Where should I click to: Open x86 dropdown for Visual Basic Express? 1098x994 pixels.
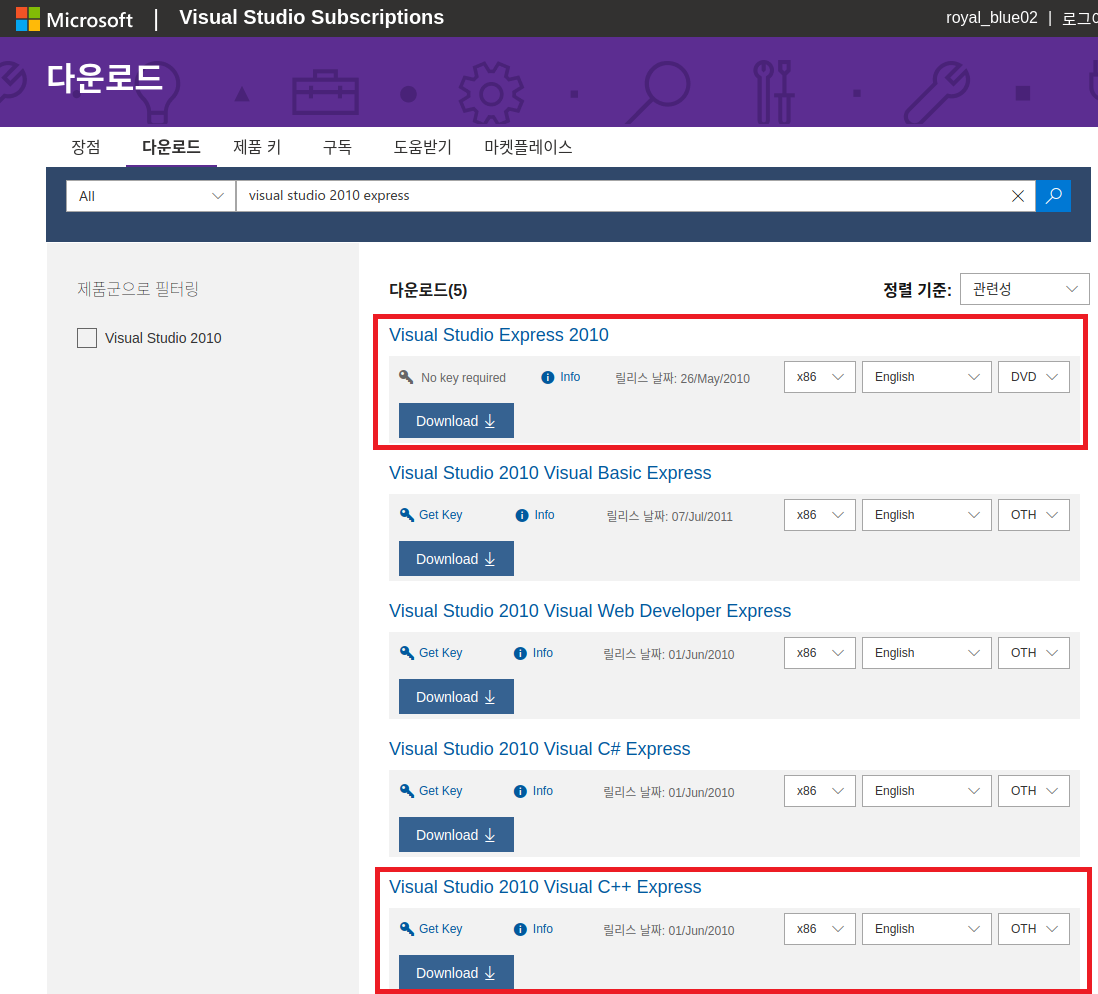coord(819,515)
